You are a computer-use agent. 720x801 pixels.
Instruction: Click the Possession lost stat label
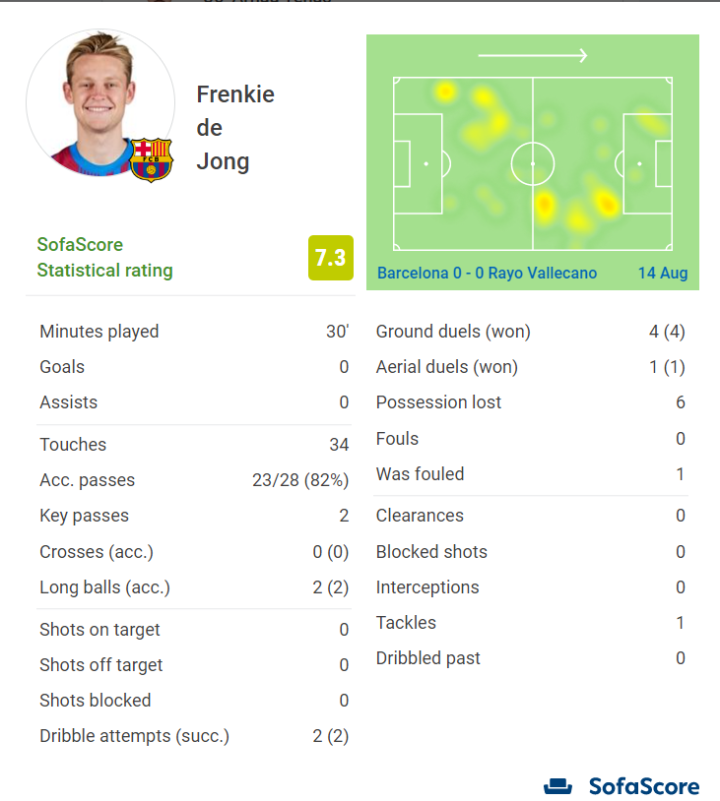click(x=439, y=403)
